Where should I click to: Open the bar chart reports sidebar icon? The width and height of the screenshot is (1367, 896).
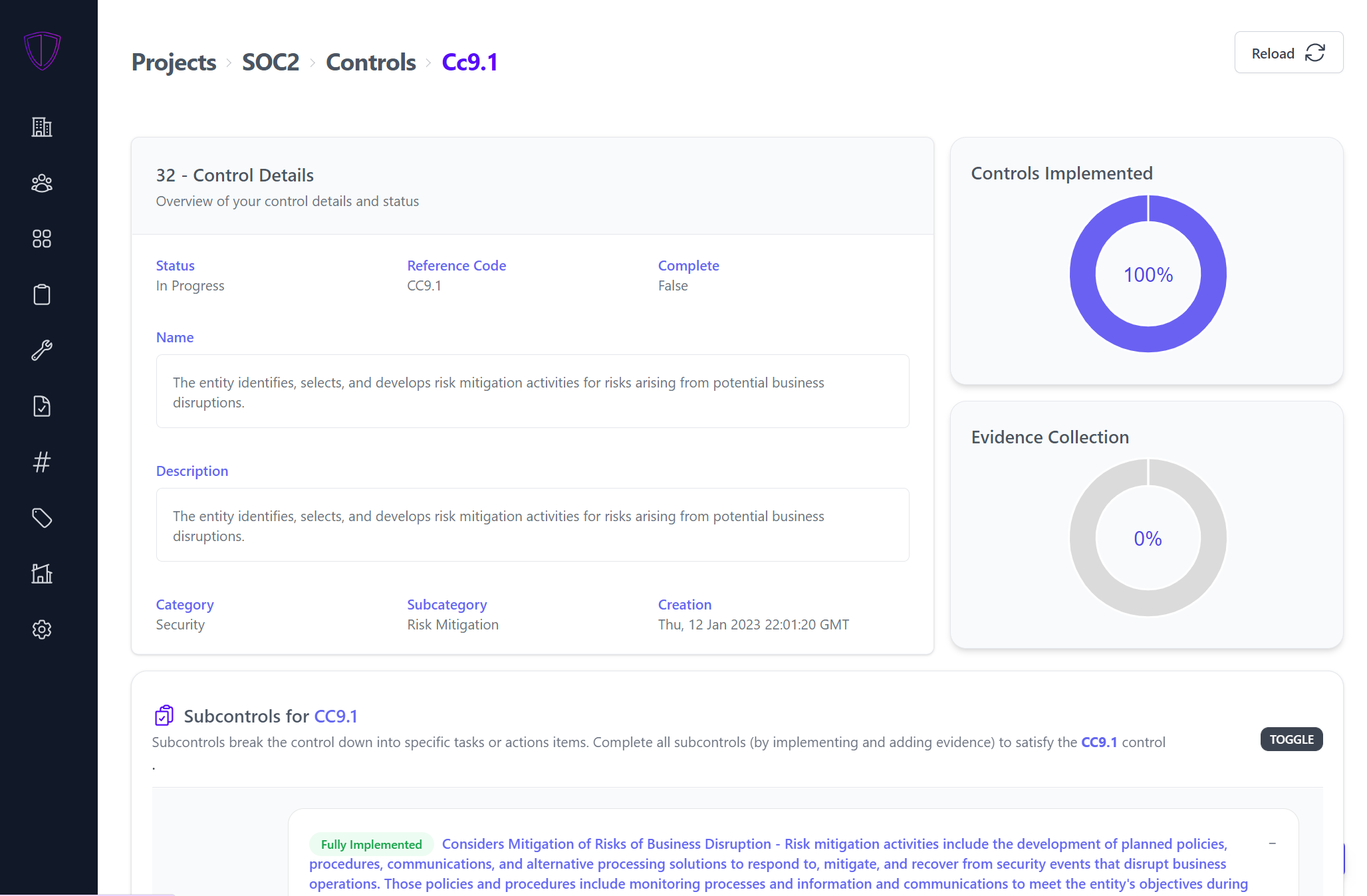tap(42, 574)
